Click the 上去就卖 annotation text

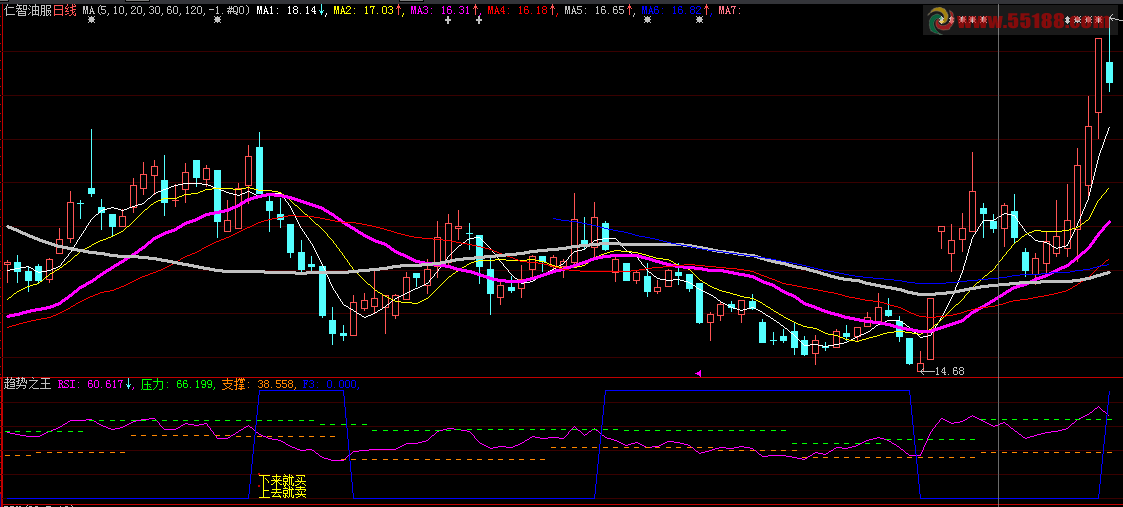[282, 493]
